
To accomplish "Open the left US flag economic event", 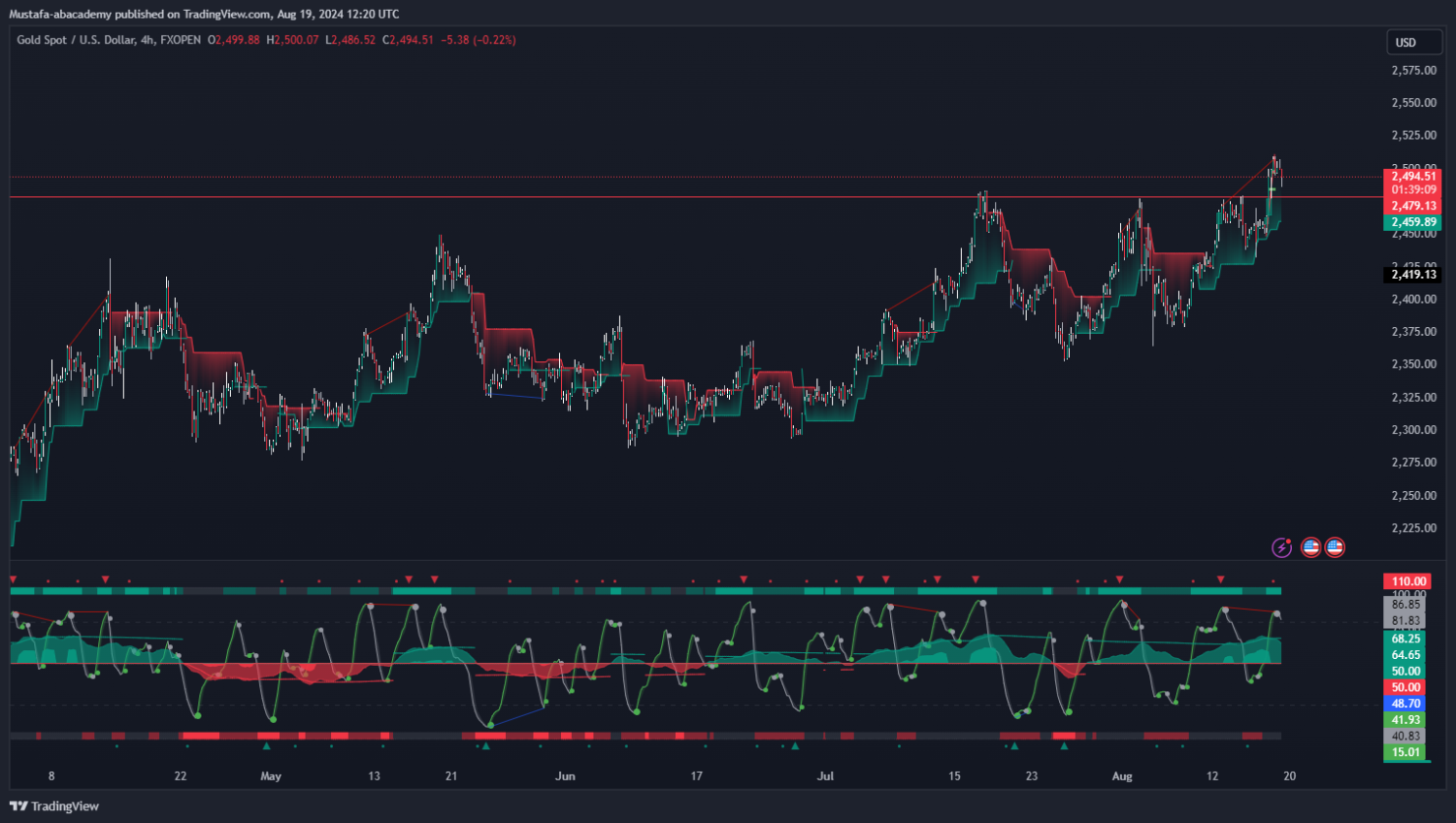I will 1310,547.
